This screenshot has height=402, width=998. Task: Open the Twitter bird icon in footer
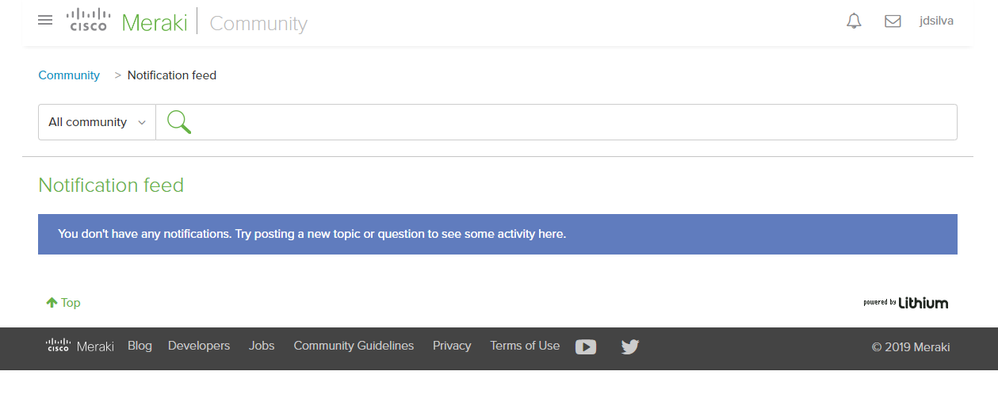[629, 347]
